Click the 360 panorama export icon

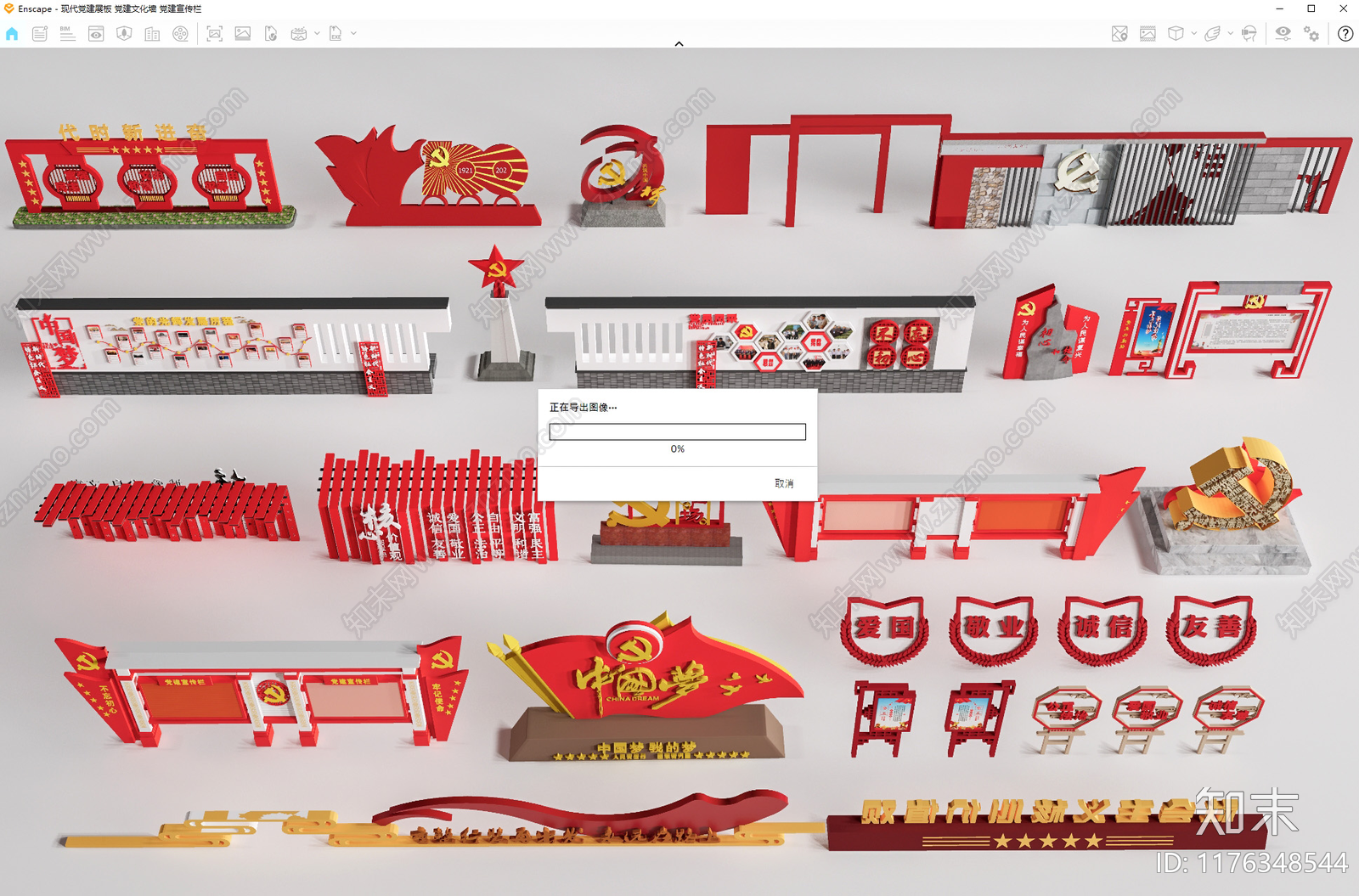(x=299, y=34)
